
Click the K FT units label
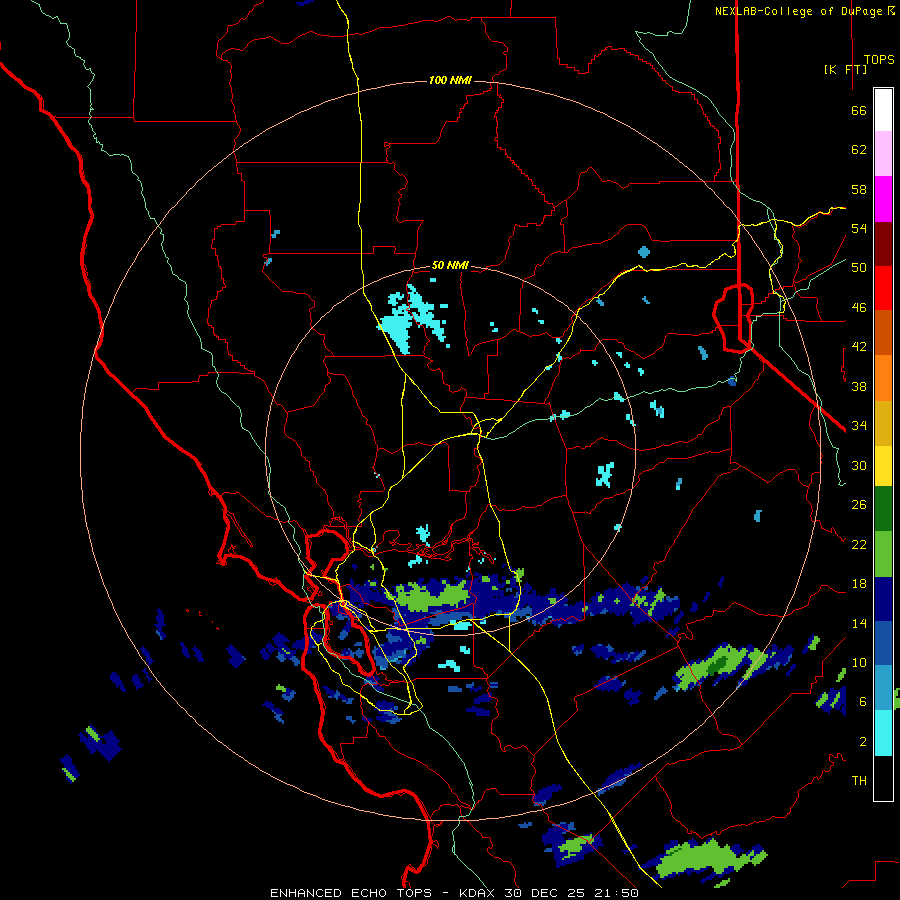(845, 69)
